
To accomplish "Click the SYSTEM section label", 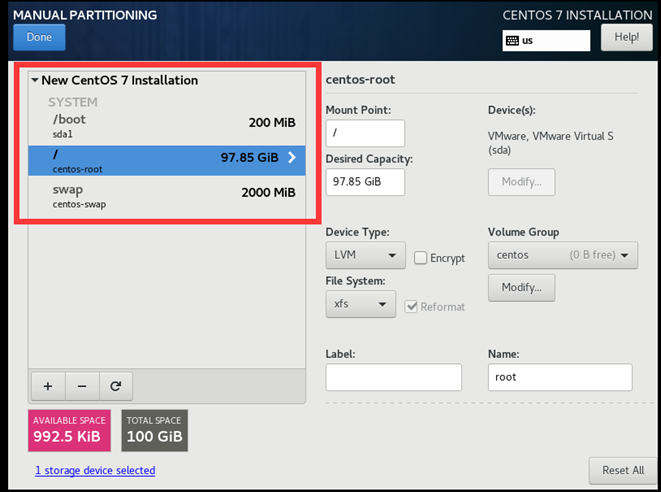I will (x=73, y=102).
